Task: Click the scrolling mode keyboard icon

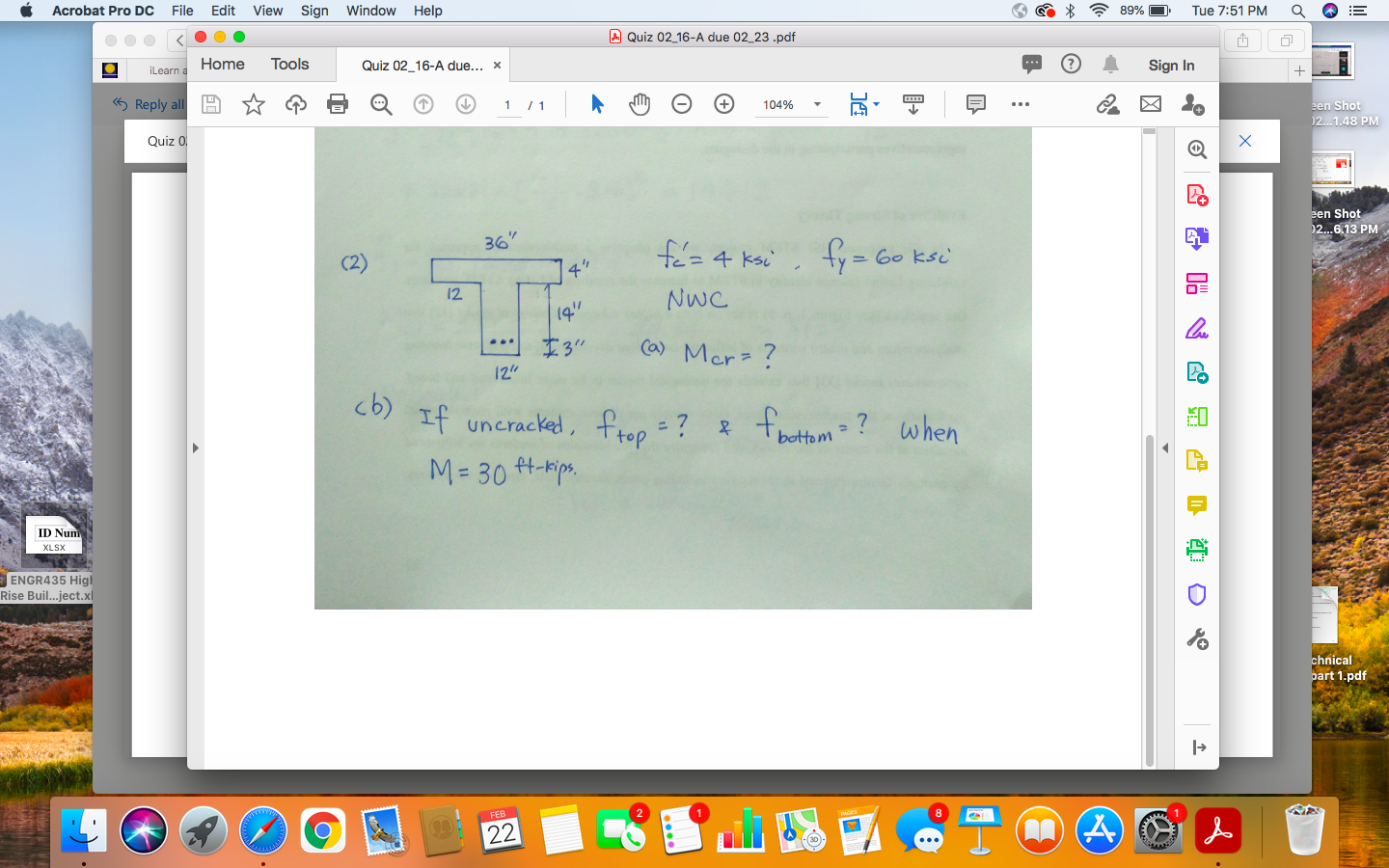Action: pyautogui.click(x=912, y=104)
